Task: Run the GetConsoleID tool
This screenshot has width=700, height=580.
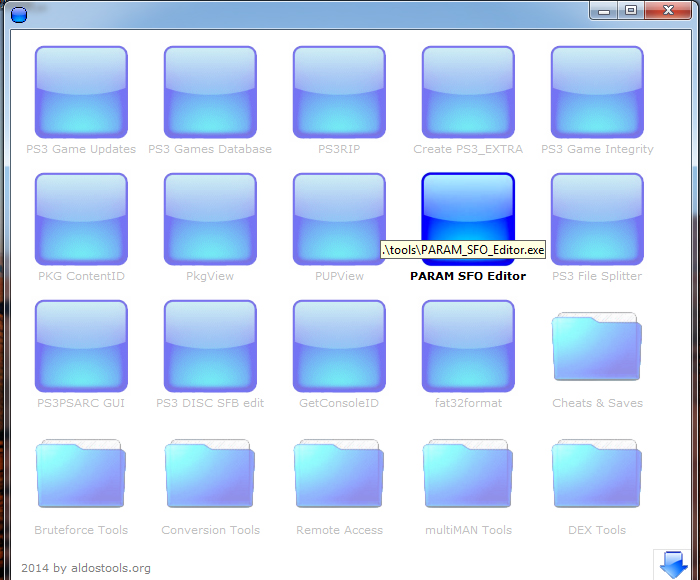Action: pyautogui.click(x=339, y=346)
